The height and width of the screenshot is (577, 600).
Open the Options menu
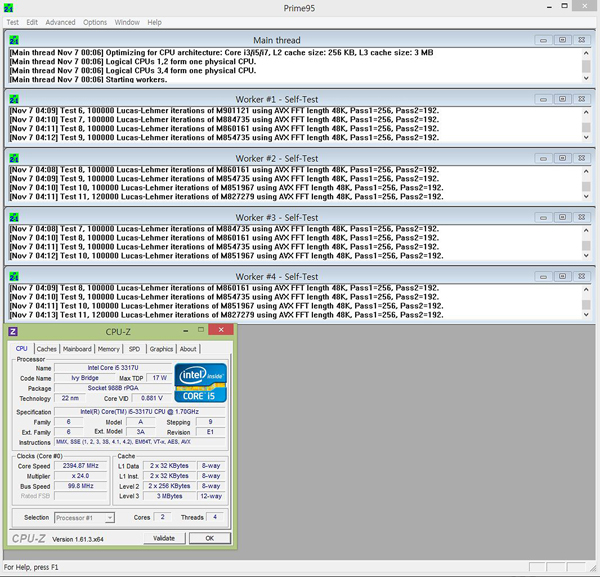coord(95,22)
